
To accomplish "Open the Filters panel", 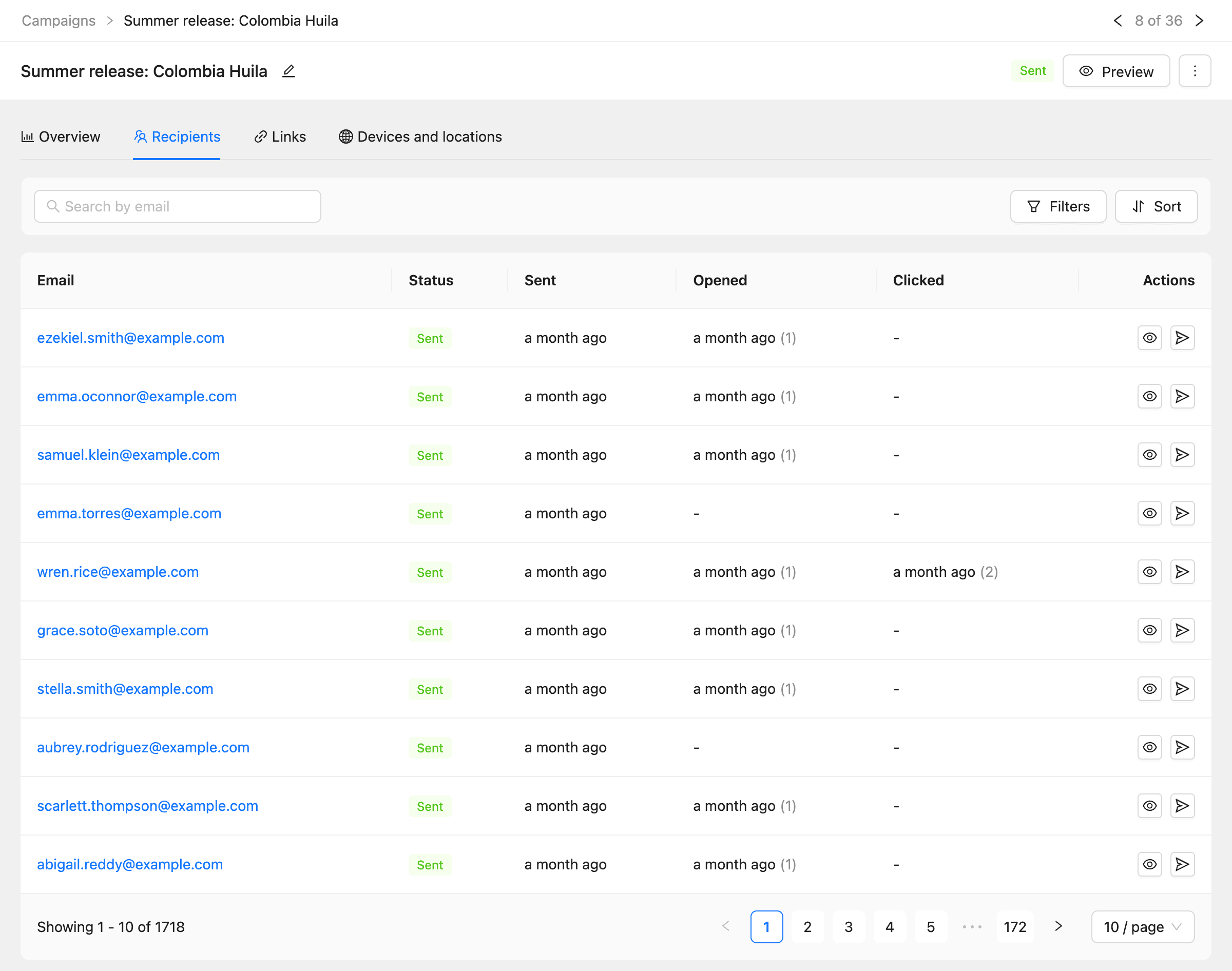I will [x=1058, y=206].
